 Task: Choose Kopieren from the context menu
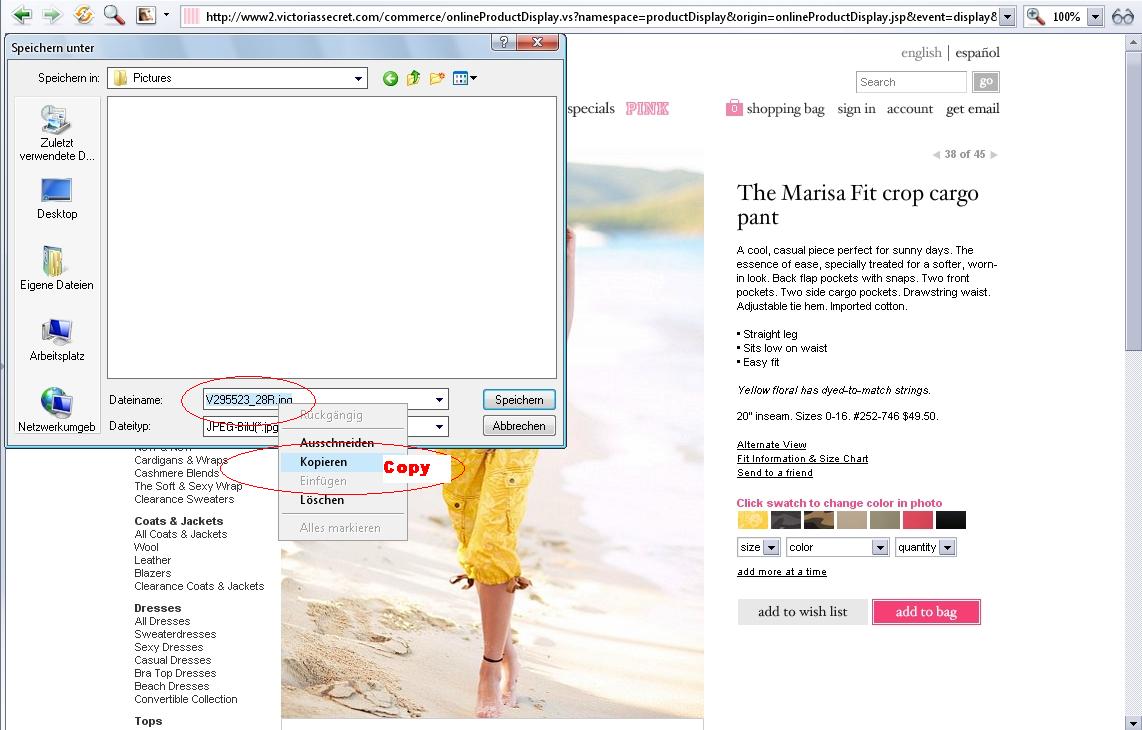(x=324, y=462)
